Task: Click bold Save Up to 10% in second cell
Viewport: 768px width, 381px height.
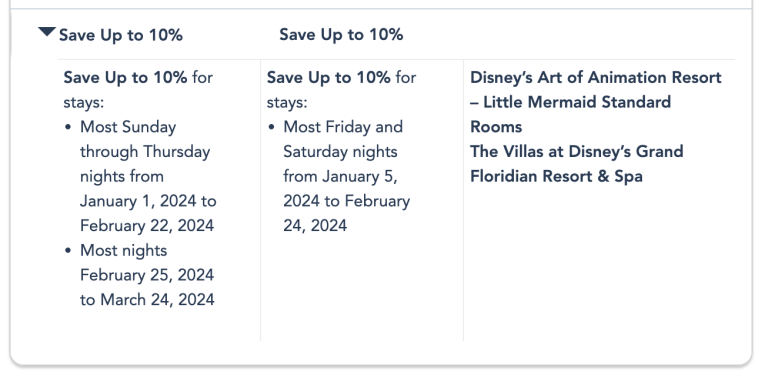Action: tap(329, 77)
